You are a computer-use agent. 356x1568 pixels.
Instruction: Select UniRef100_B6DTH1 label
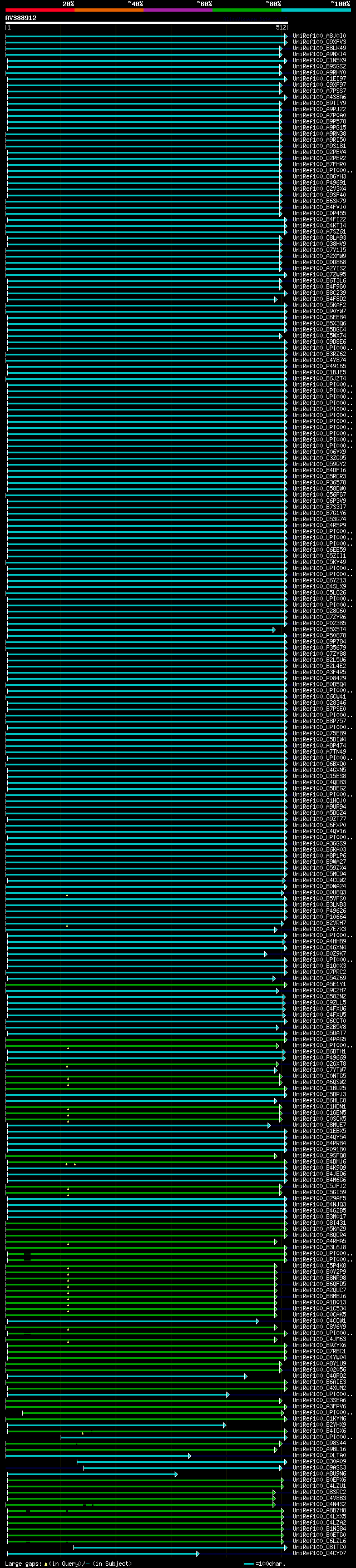[x=319, y=1051]
